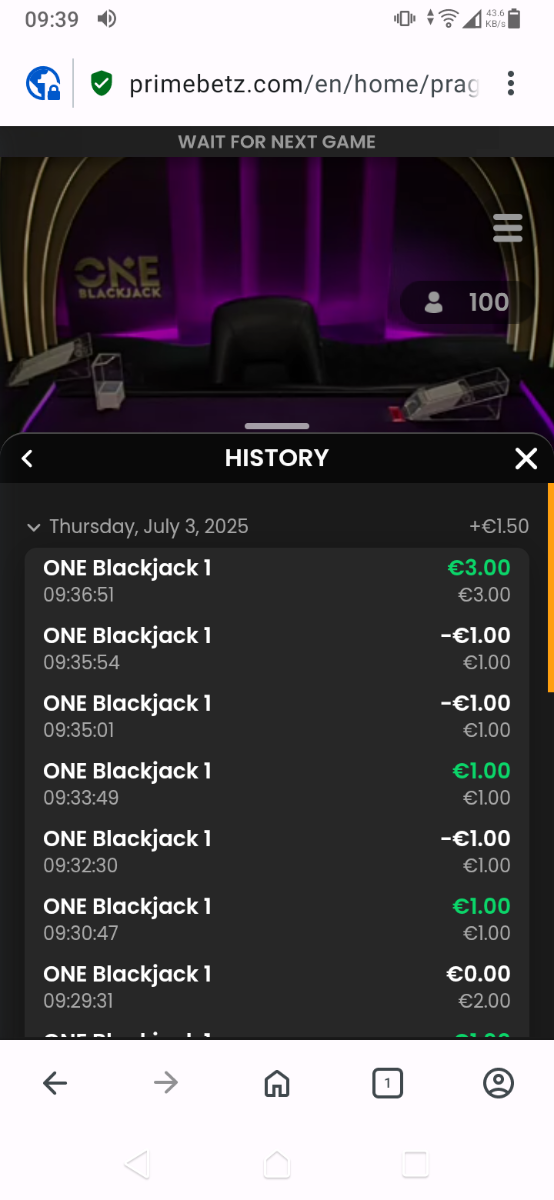
Task: Open the browser profile account icon
Action: [498, 1083]
